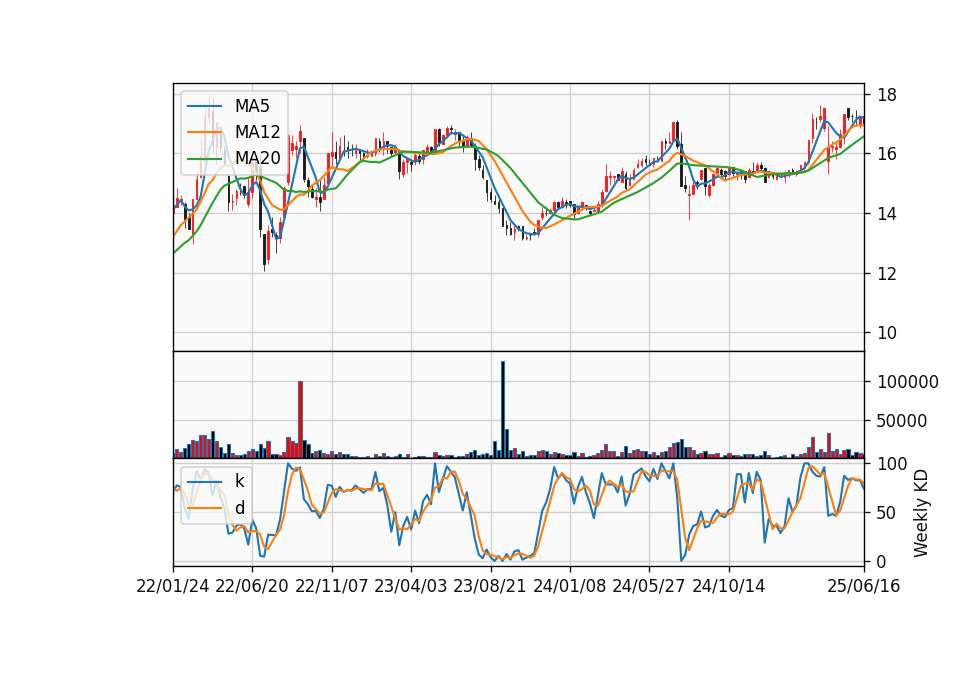This screenshot has width=960, height=690.
Task: Click the Weekly KD axis label
Action: tap(921, 513)
